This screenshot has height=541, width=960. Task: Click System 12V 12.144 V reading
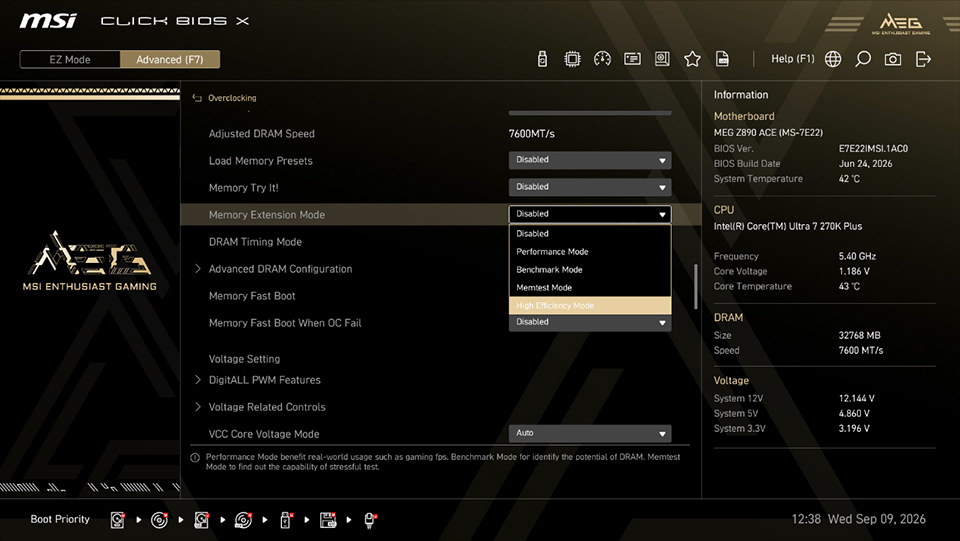(x=857, y=398)
